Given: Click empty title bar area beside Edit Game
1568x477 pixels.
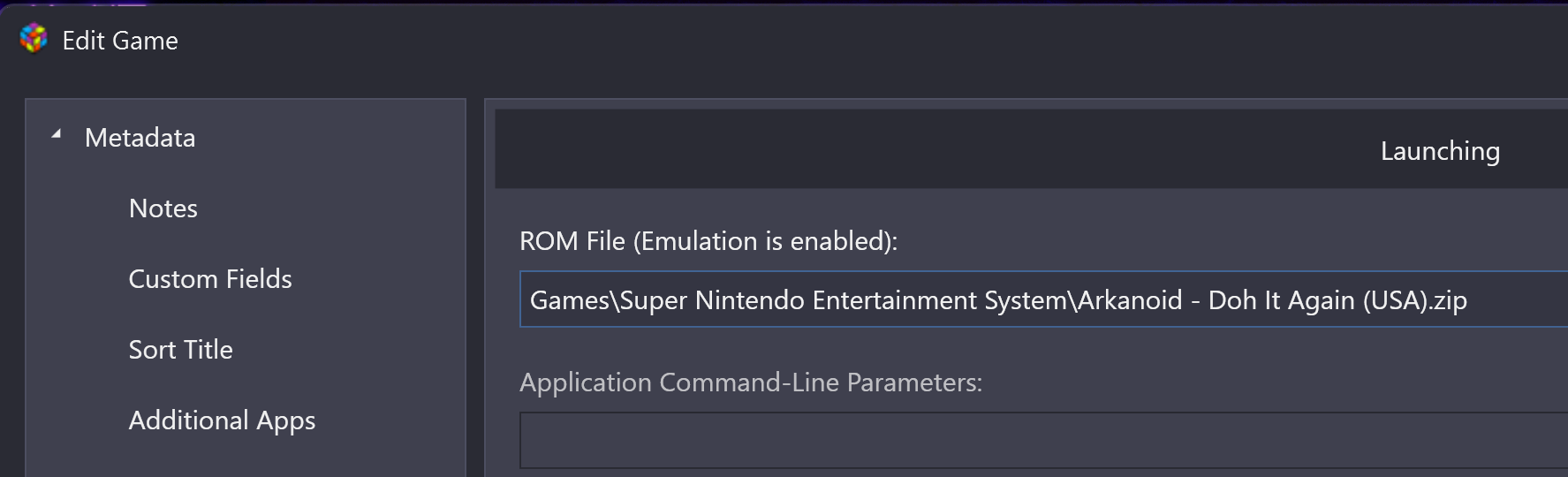Looking at the screenshot, I should pyautogui.click(x=795, y=41).
